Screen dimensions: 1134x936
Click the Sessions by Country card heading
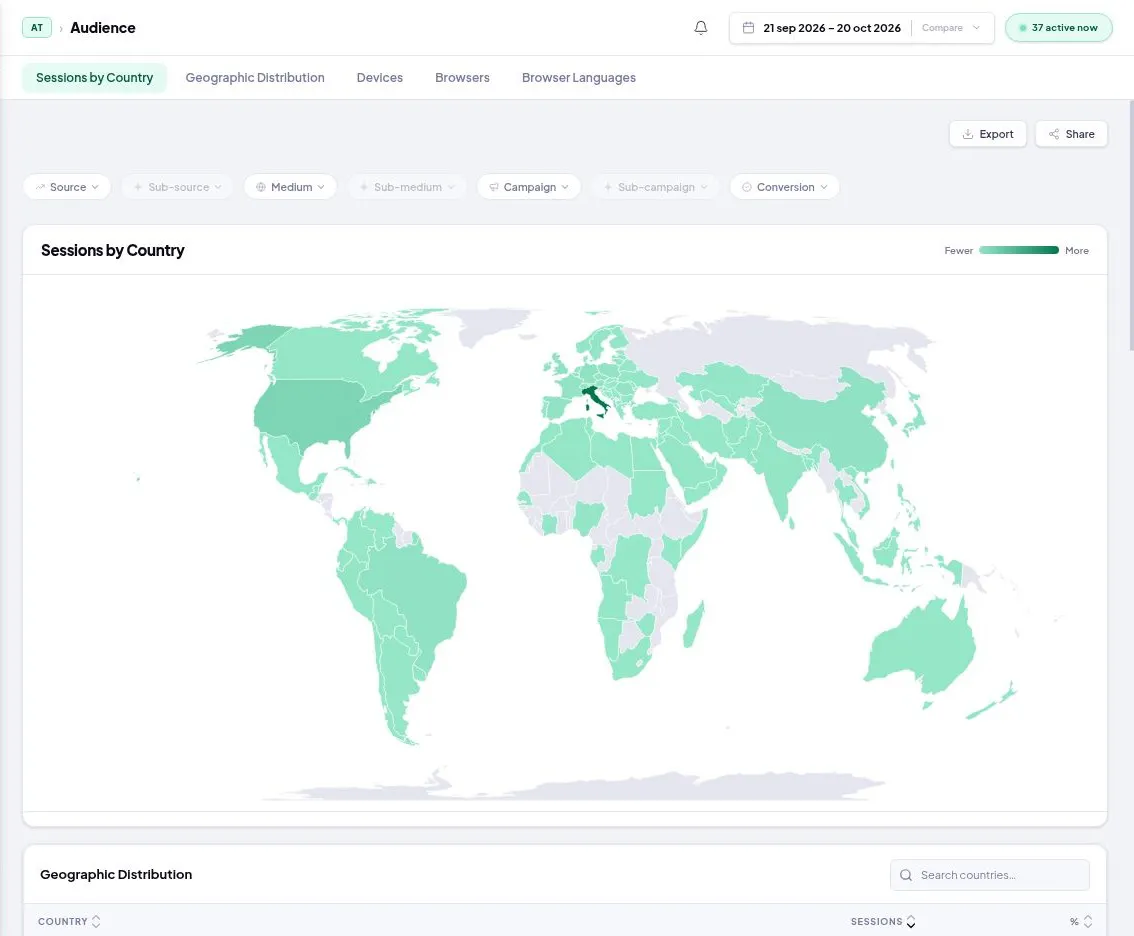coord(113,250)
